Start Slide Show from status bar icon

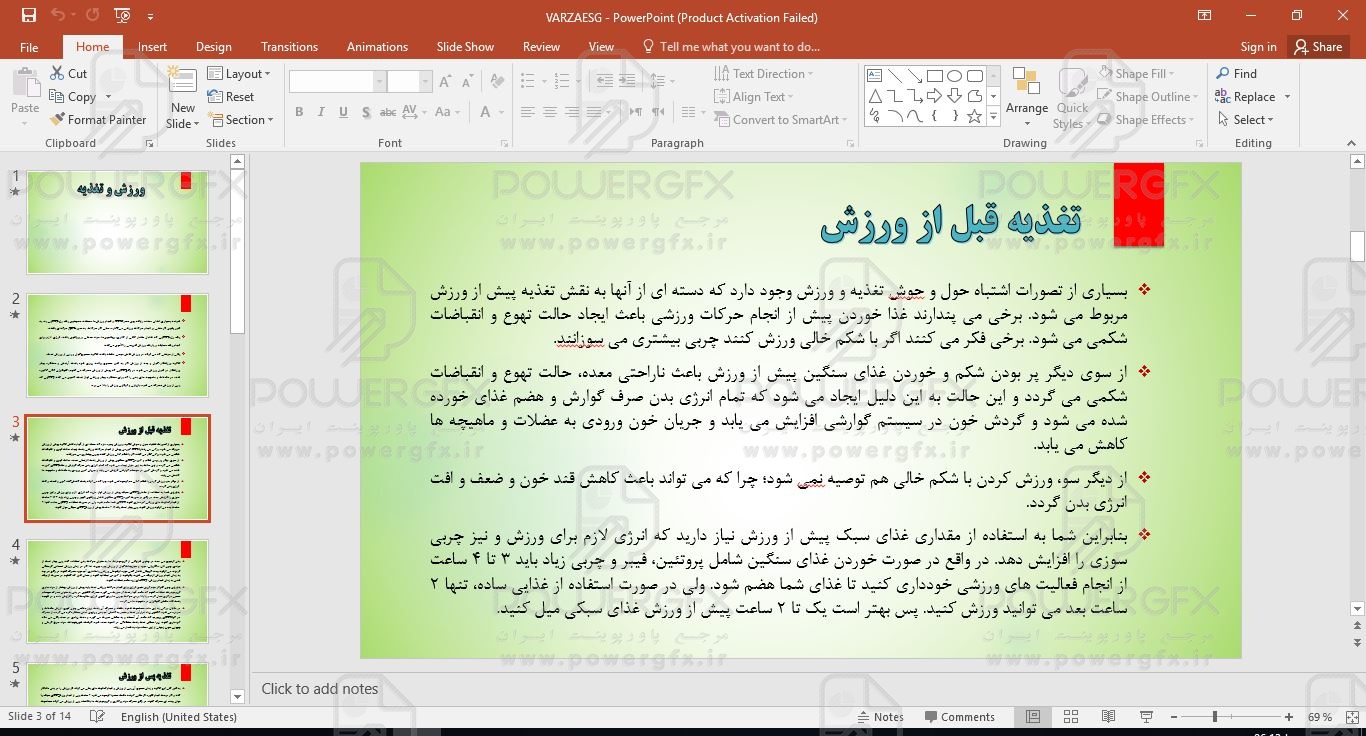[1146, 717]
